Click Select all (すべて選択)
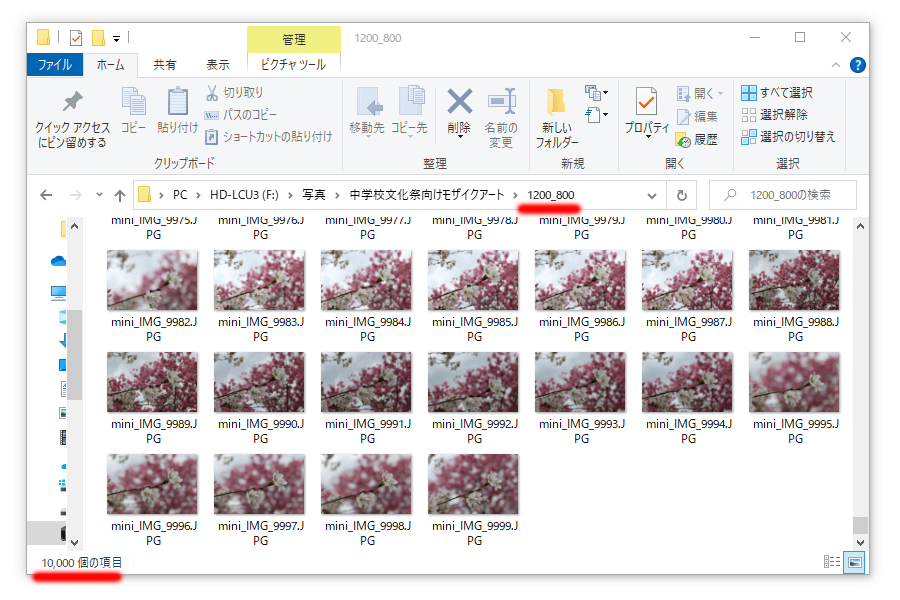 (x=777, y=92)
